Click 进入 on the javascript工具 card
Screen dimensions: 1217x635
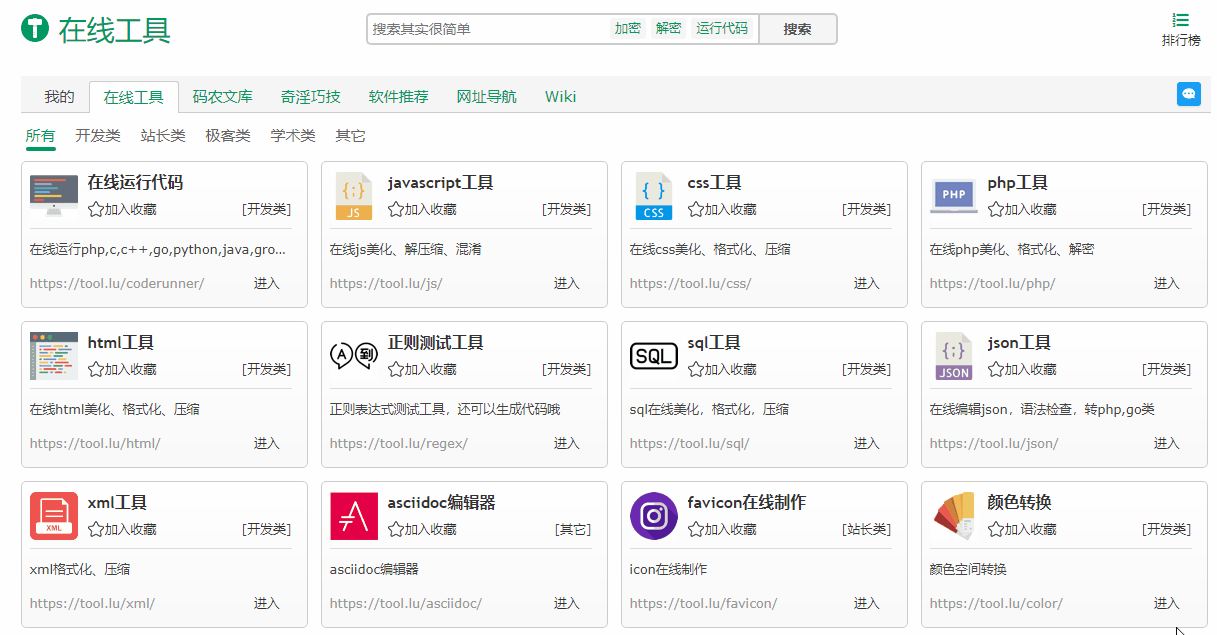coord(567,283)
